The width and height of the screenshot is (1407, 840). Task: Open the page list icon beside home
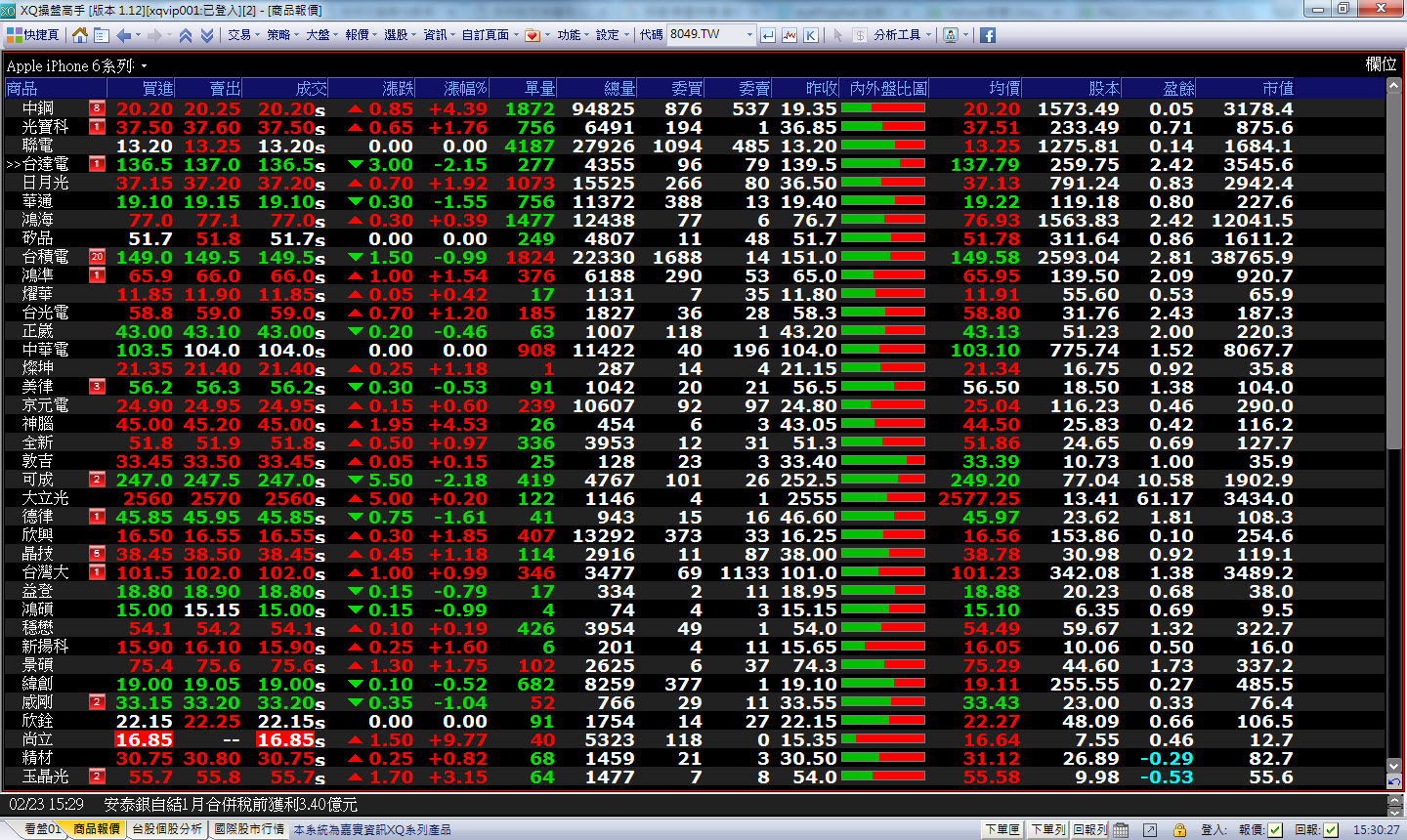click(x=101, y=35)
